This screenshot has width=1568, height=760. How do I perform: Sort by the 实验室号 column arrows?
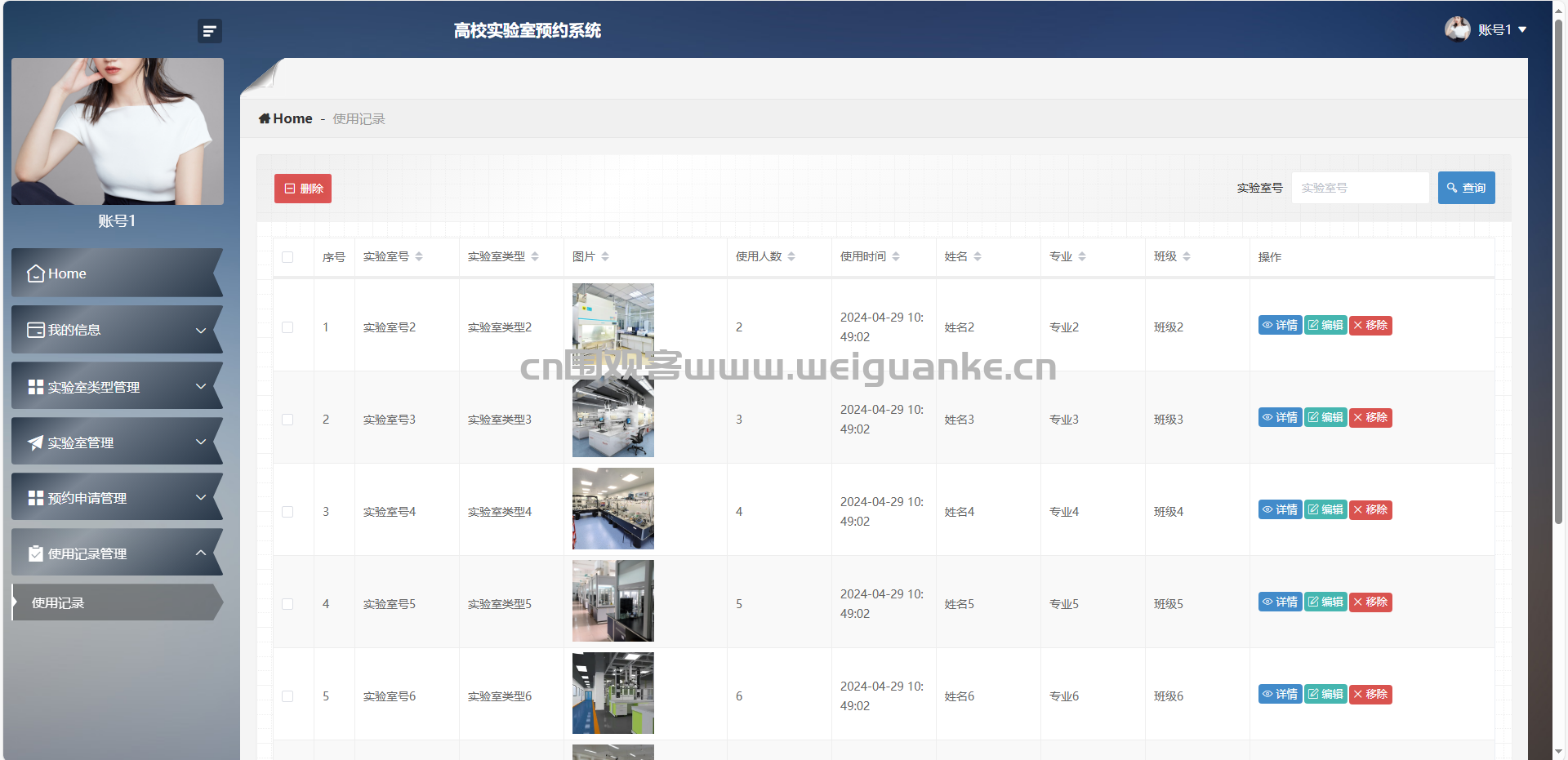click(419, 256)
